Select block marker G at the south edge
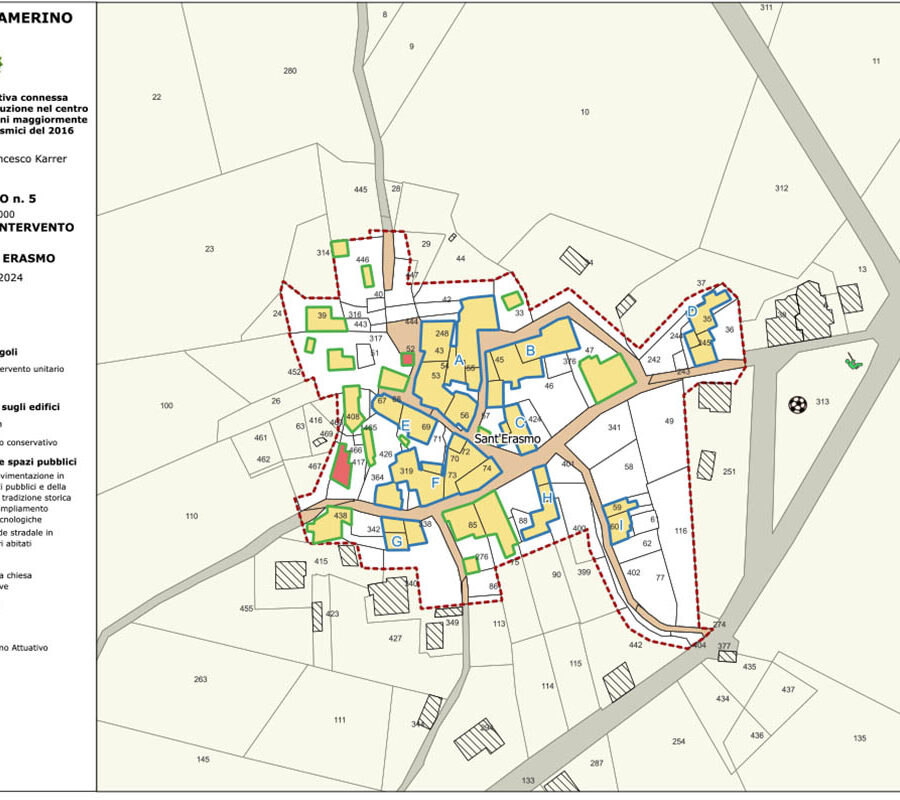 (x=396, y=542)
